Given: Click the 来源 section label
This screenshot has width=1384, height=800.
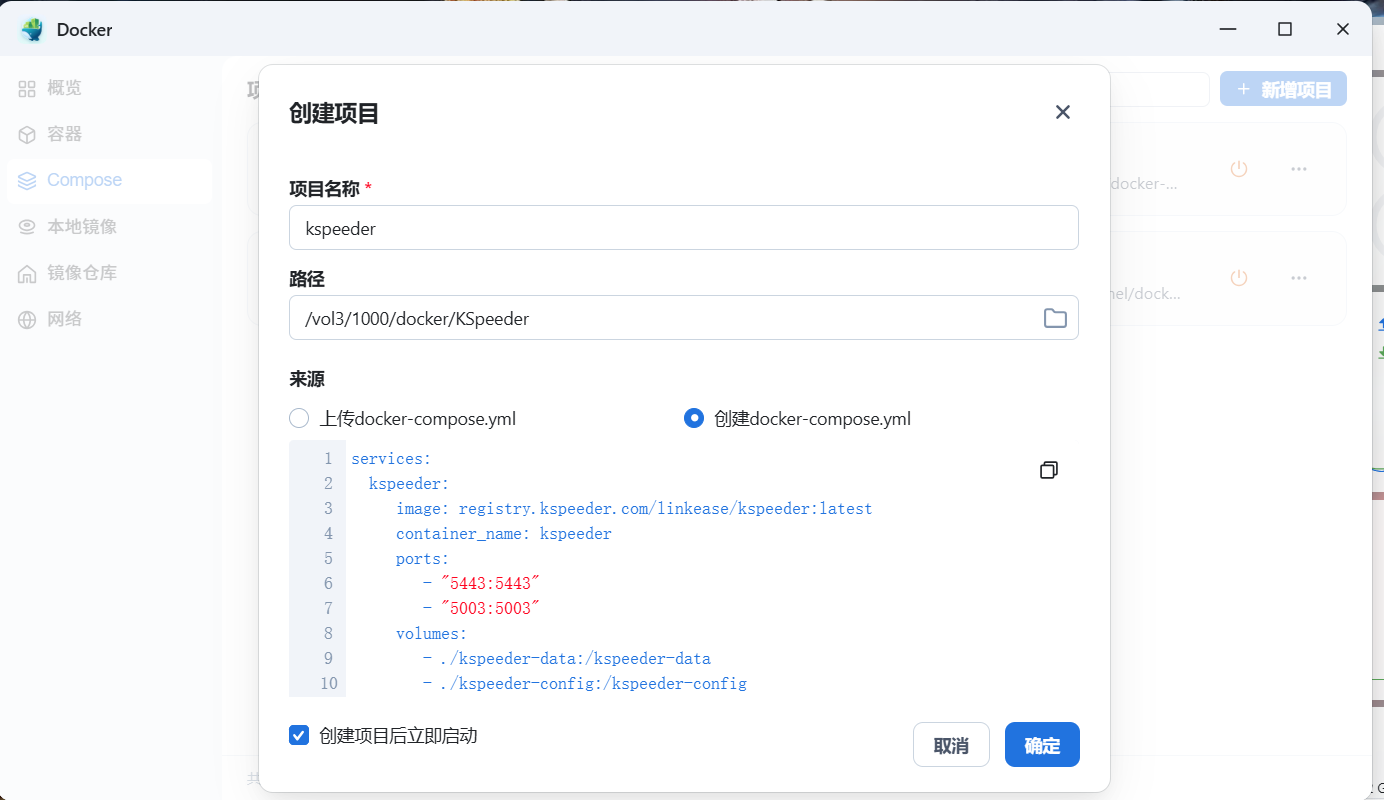Looking at the screenshot, I should click(307, 379).
